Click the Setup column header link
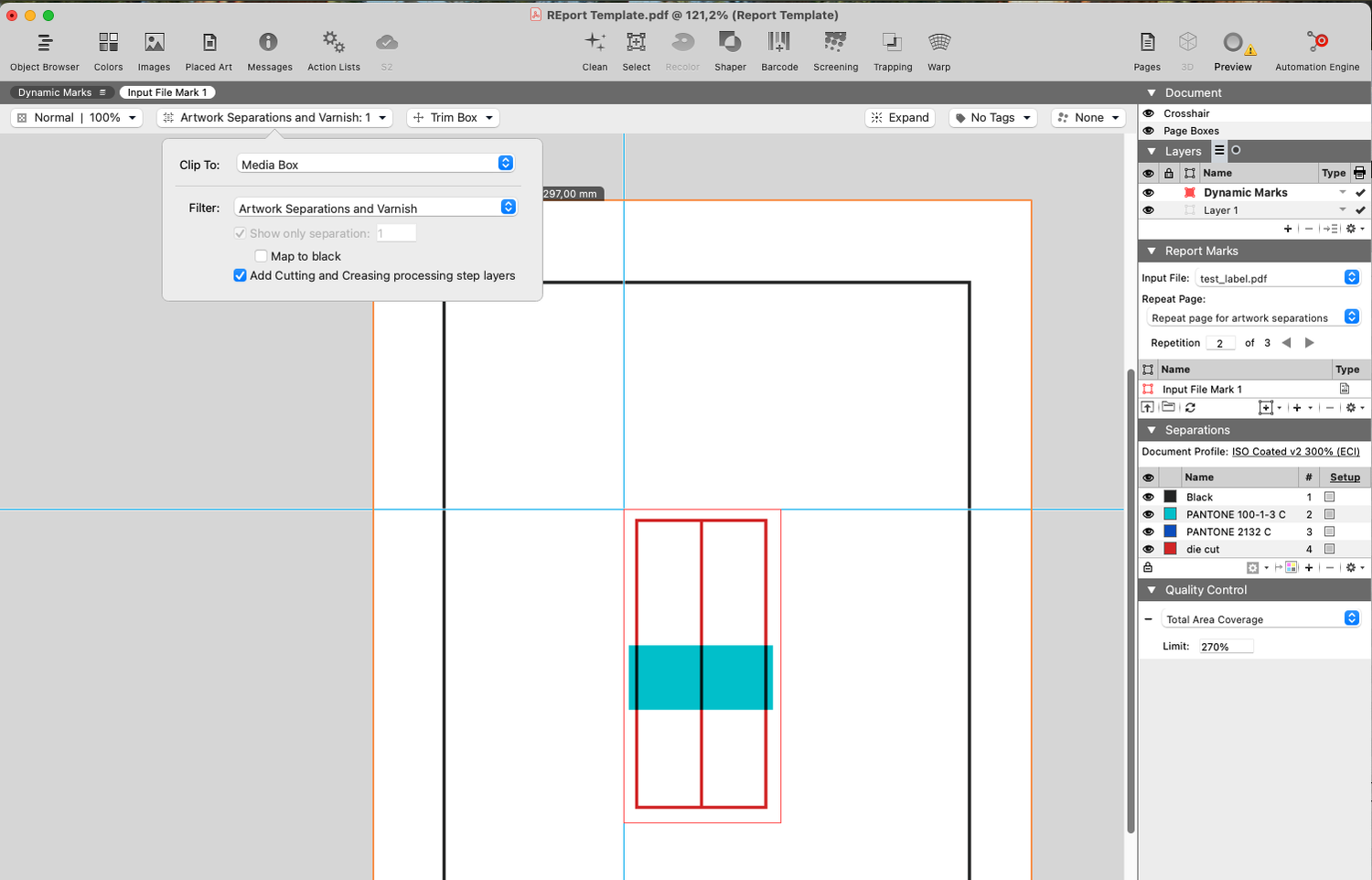1372x880 pixels. [1345, 478]
